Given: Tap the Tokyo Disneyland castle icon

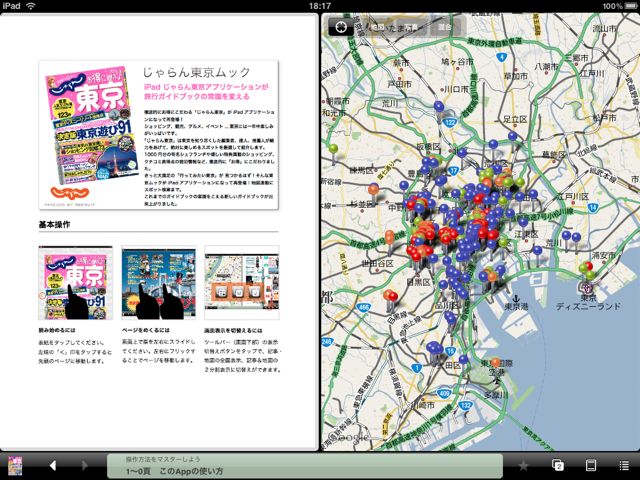Looking at the screenshot, I should pos(587,288).
